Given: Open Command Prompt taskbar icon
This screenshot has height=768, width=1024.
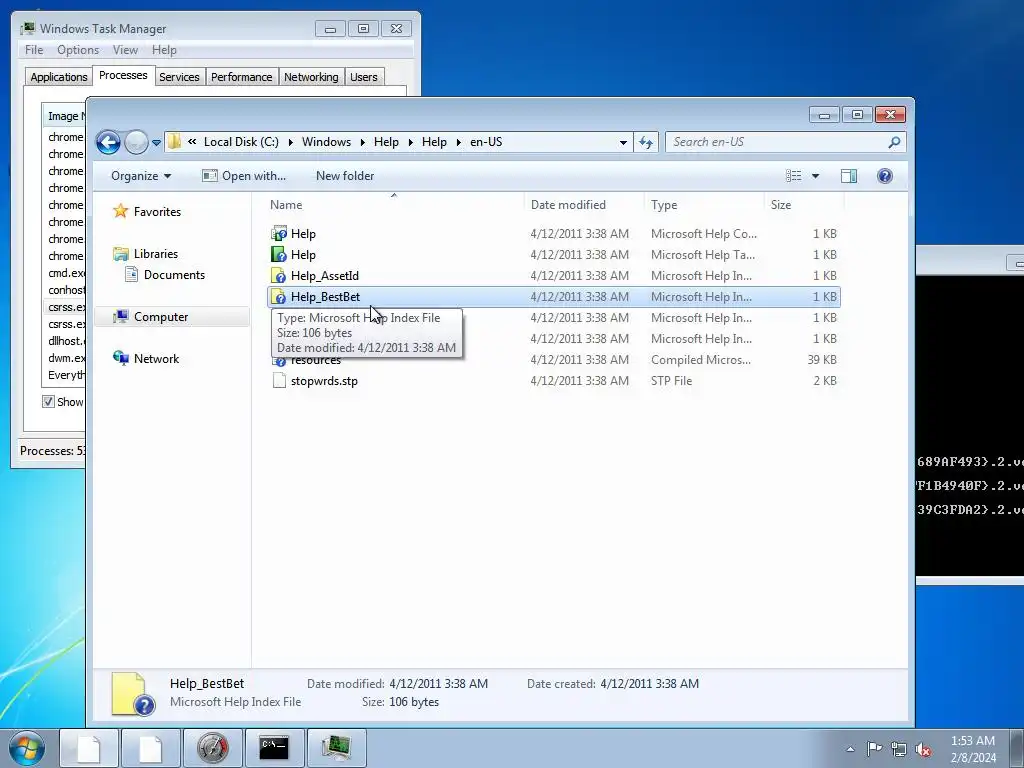Looking at the screenshot, I should [x=274, y=748].
